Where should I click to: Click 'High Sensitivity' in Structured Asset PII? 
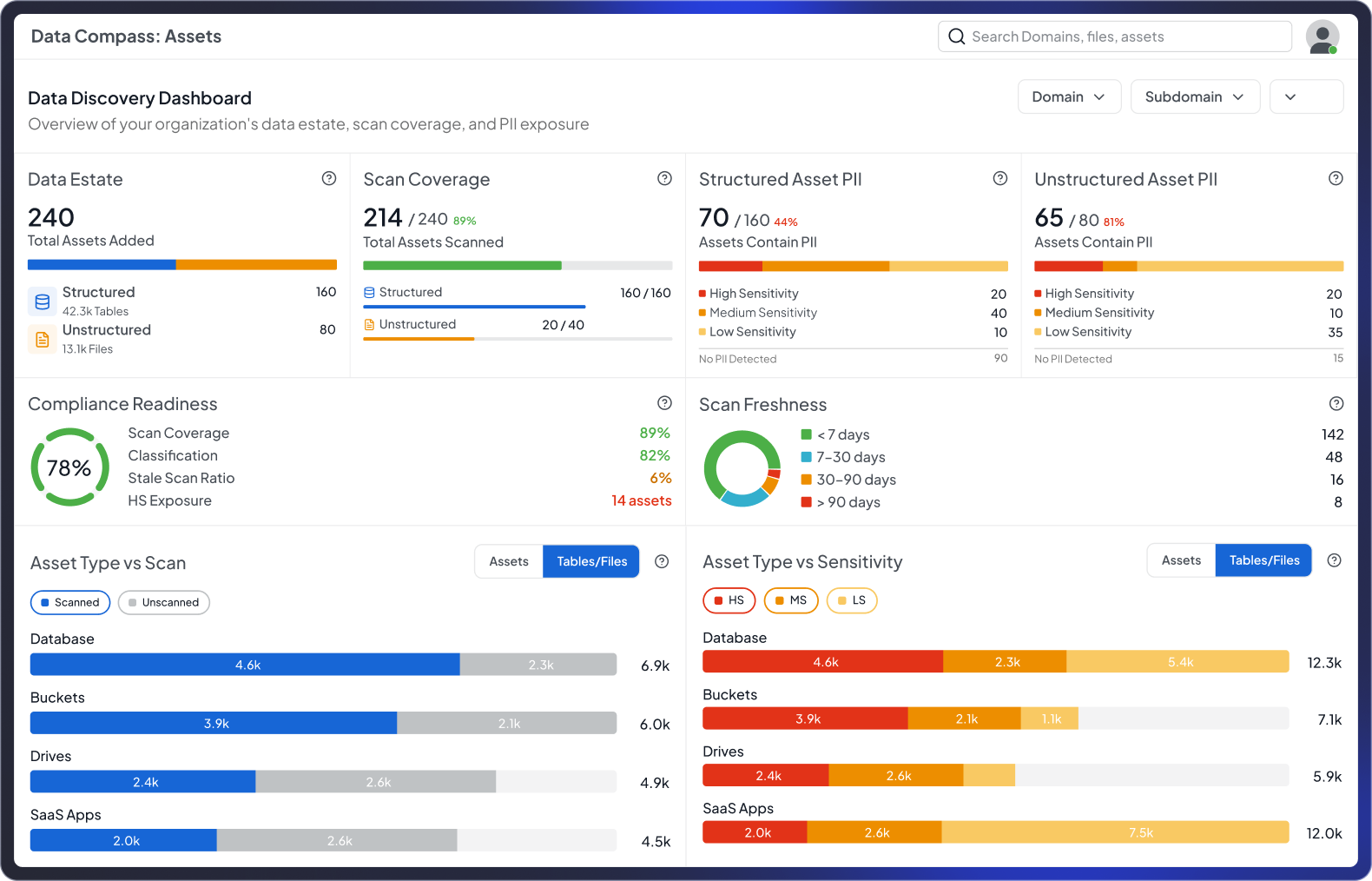[x=754, y=294]
